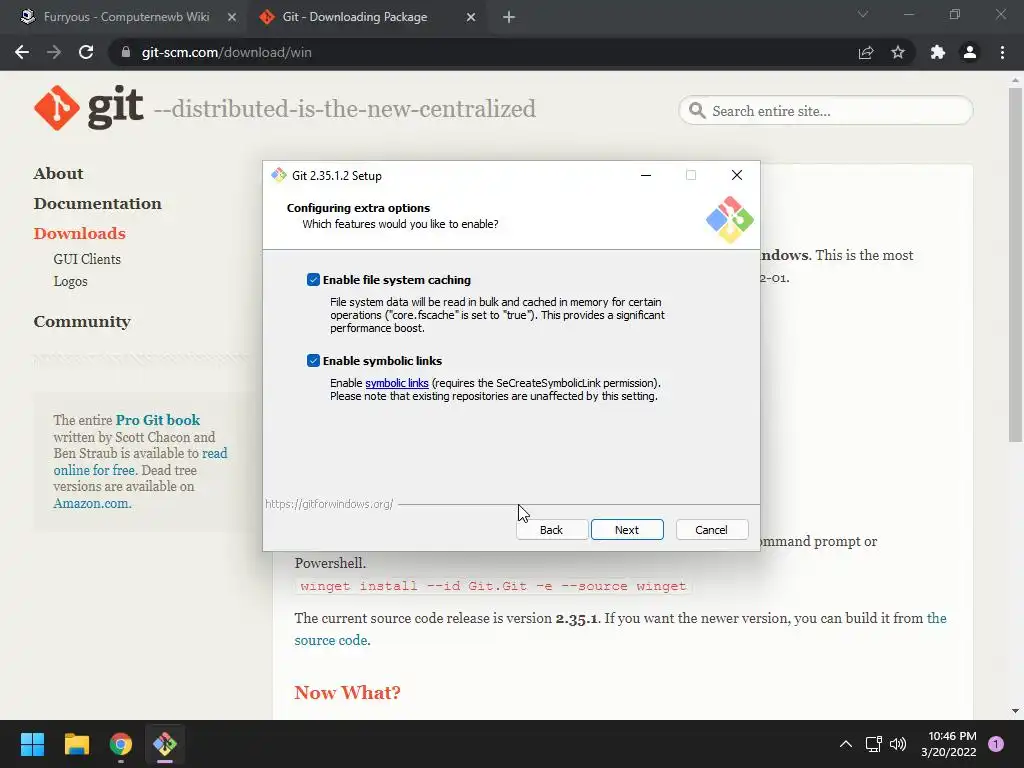Click the site search box
The width and height of the screenshot is (1024, 768).
click(826, 110)
